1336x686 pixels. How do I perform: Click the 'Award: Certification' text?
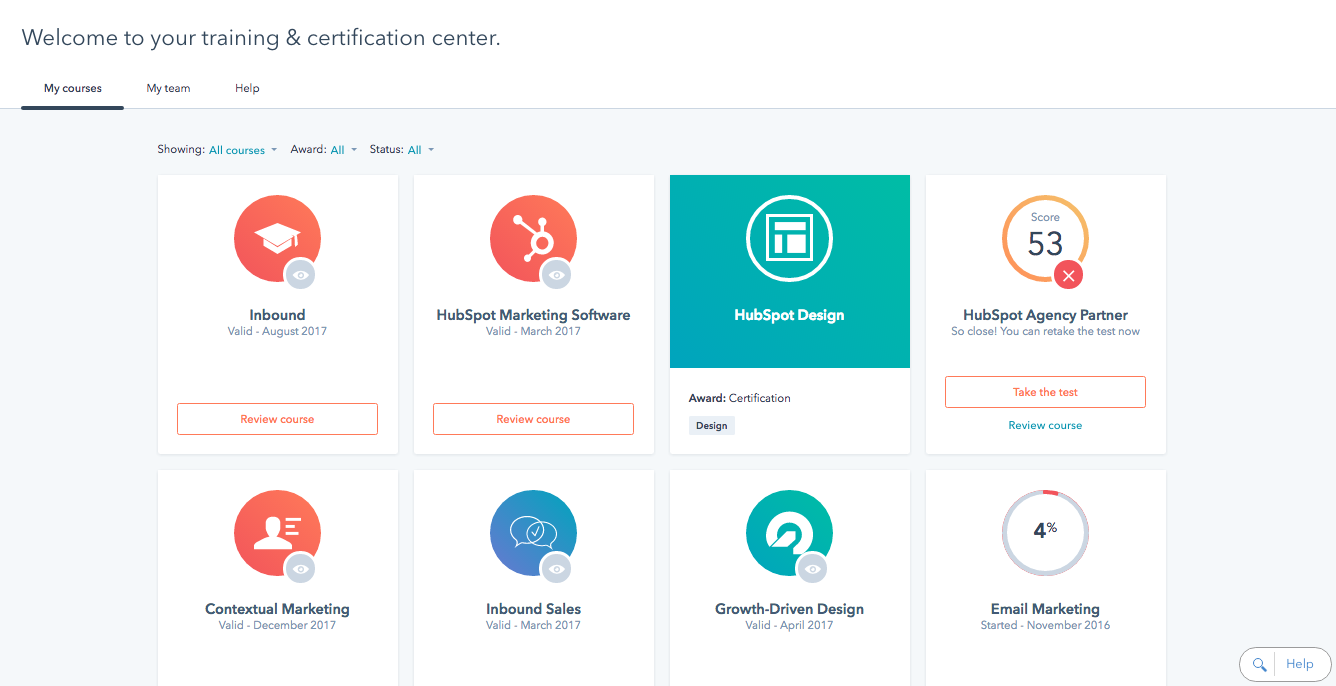click(739, 398)
